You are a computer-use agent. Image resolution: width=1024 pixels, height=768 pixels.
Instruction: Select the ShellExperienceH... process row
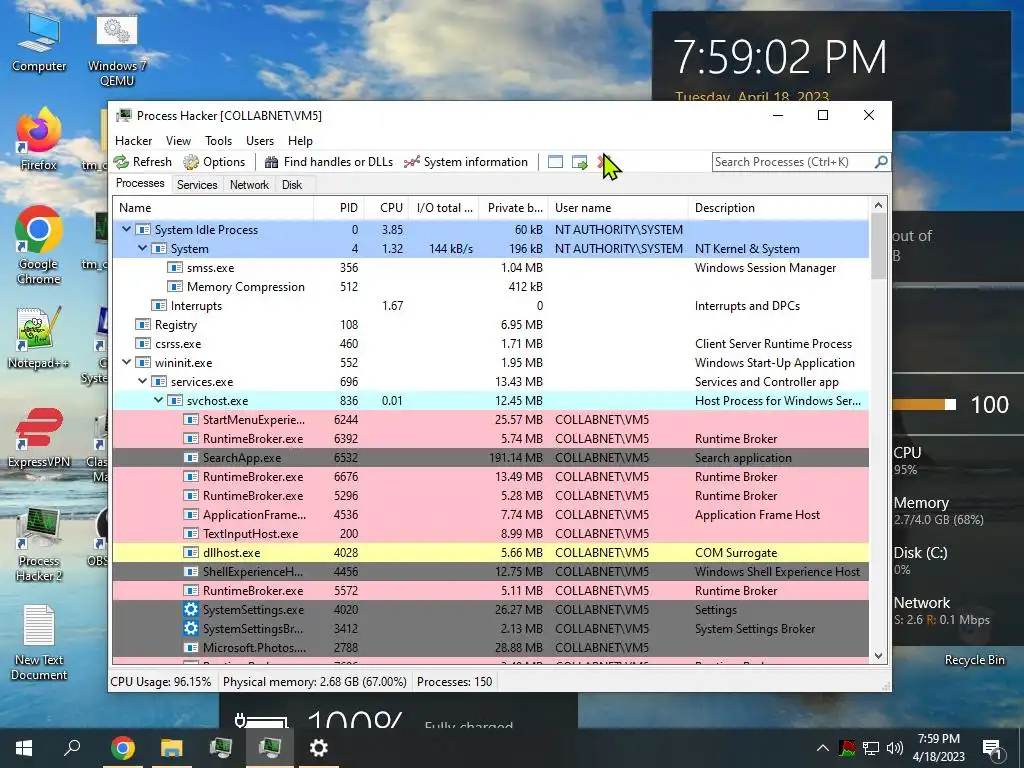(490, 571)
